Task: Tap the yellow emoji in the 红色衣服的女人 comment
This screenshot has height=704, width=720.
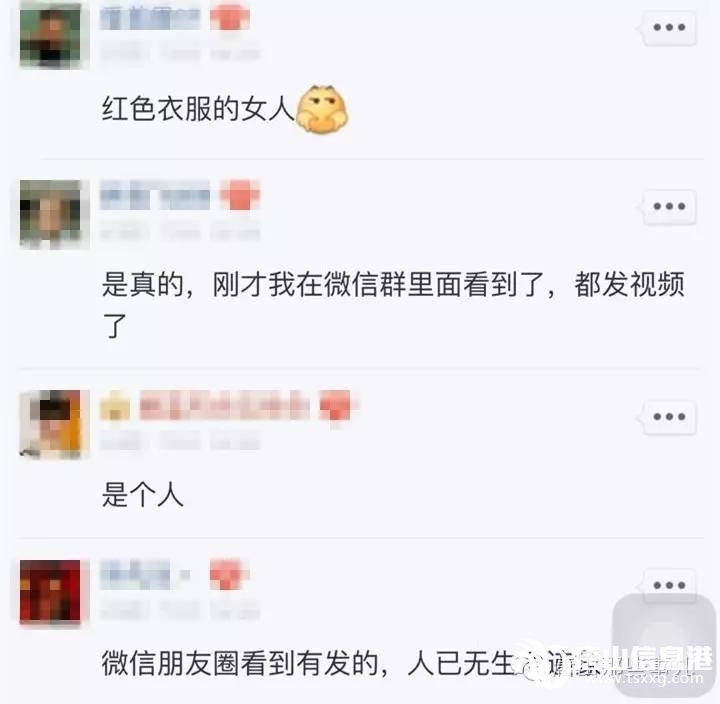Action: tap(322, 109)
